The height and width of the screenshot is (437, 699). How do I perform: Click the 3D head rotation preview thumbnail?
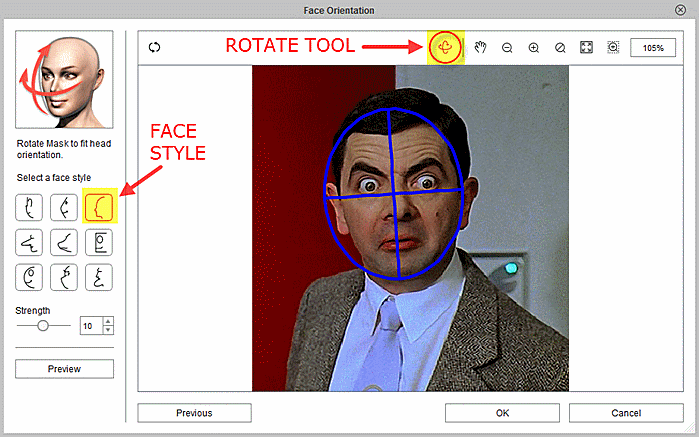(64, 79)
